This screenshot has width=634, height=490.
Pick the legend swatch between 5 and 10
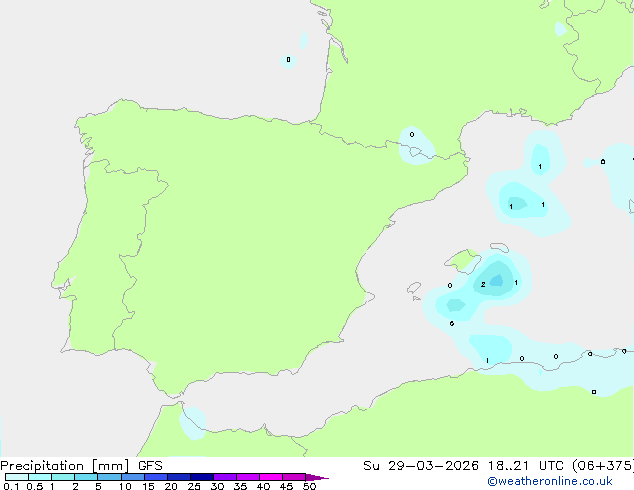[x=109, y=477]
